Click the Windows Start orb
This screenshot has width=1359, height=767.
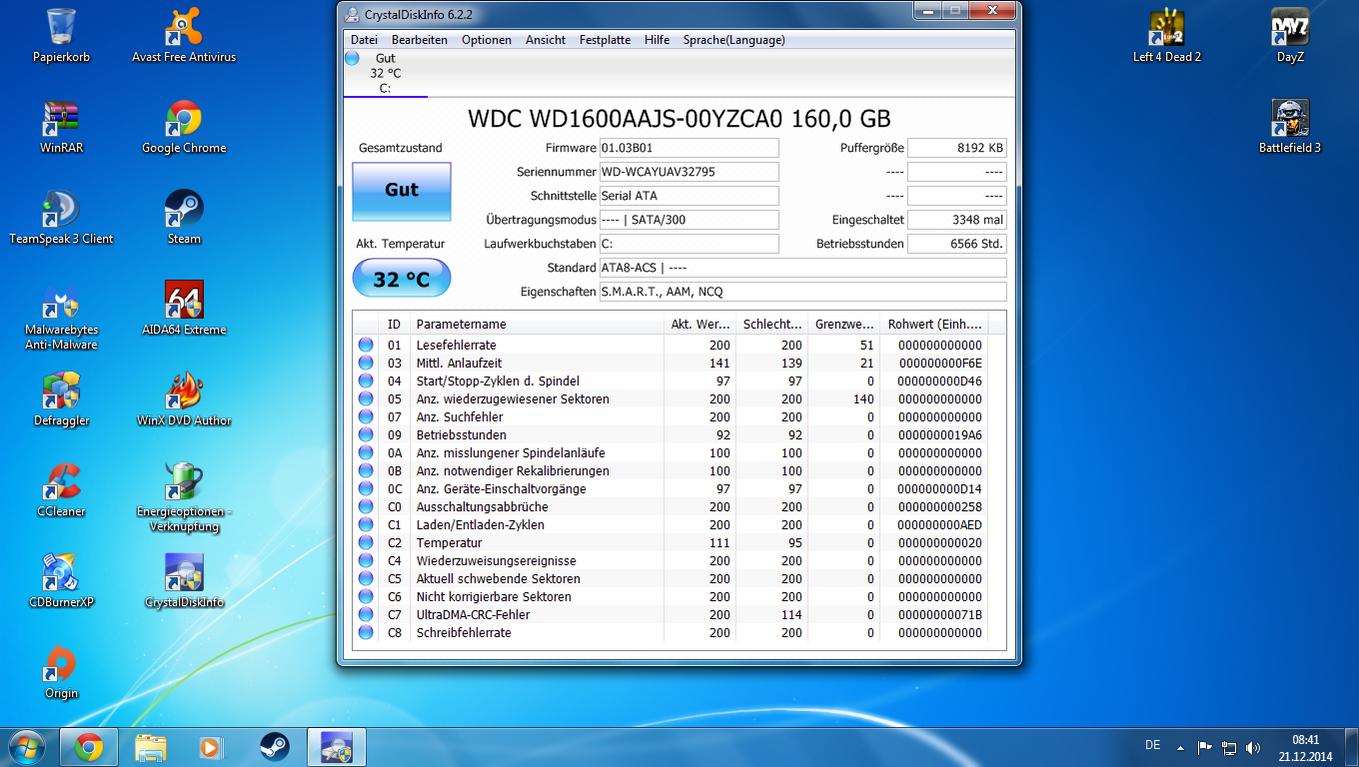(x=26, y=747)
